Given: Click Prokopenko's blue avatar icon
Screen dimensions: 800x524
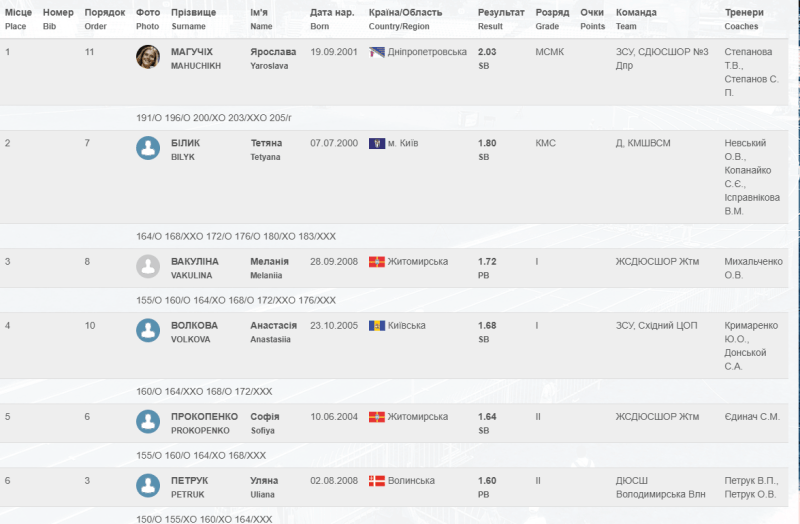Looking at the screenshot, I should click(x=148, y=421).
